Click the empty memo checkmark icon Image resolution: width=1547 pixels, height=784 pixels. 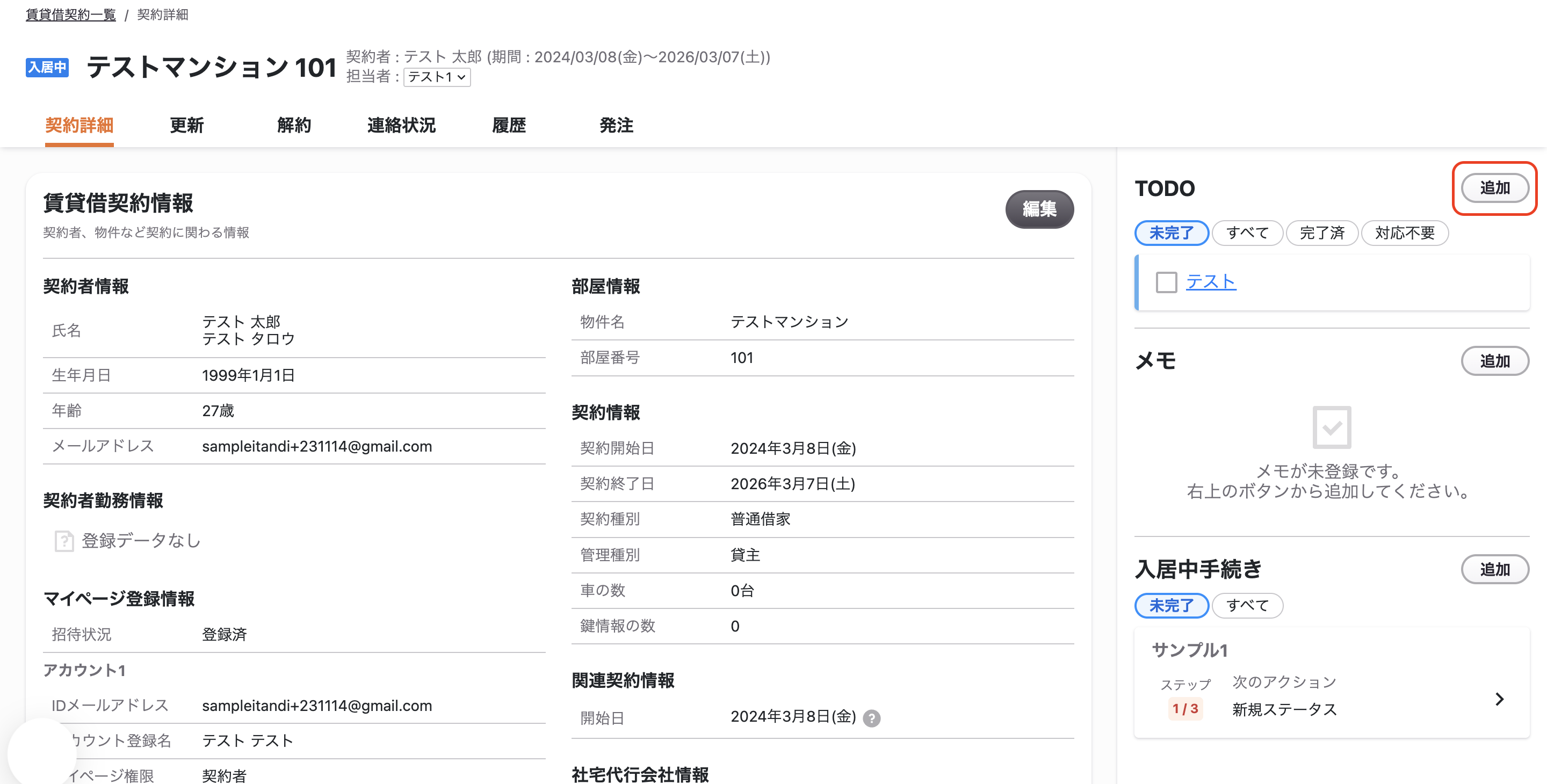click(x=1332, y=427)
